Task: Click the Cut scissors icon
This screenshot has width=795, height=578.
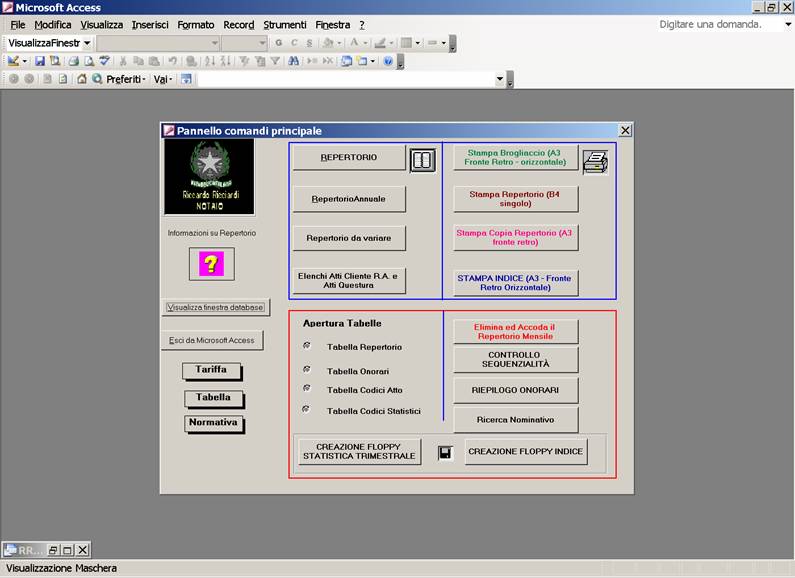Action: [122, 61]
